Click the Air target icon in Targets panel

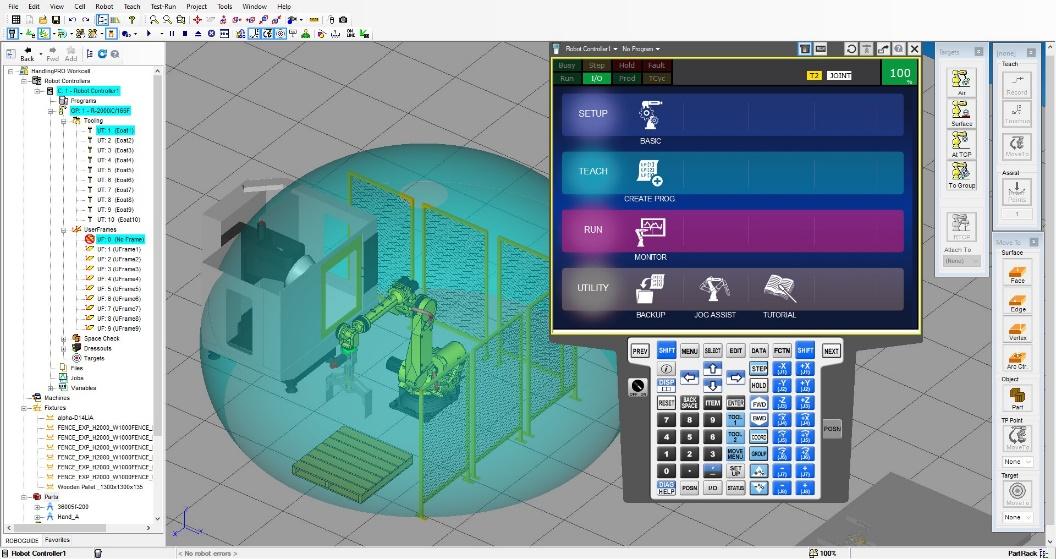pos(961,83)
